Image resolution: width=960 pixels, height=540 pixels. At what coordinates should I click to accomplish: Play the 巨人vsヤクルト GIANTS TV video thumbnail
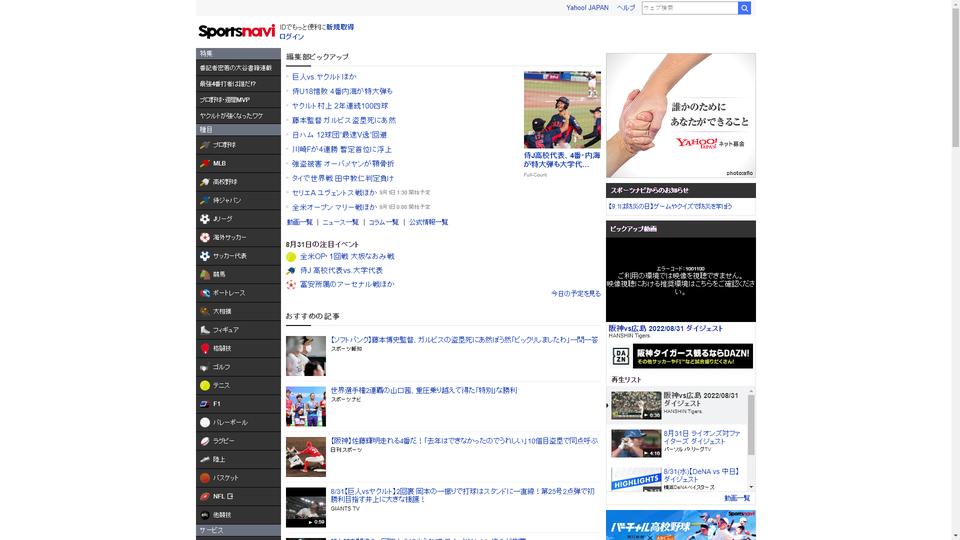306,508
